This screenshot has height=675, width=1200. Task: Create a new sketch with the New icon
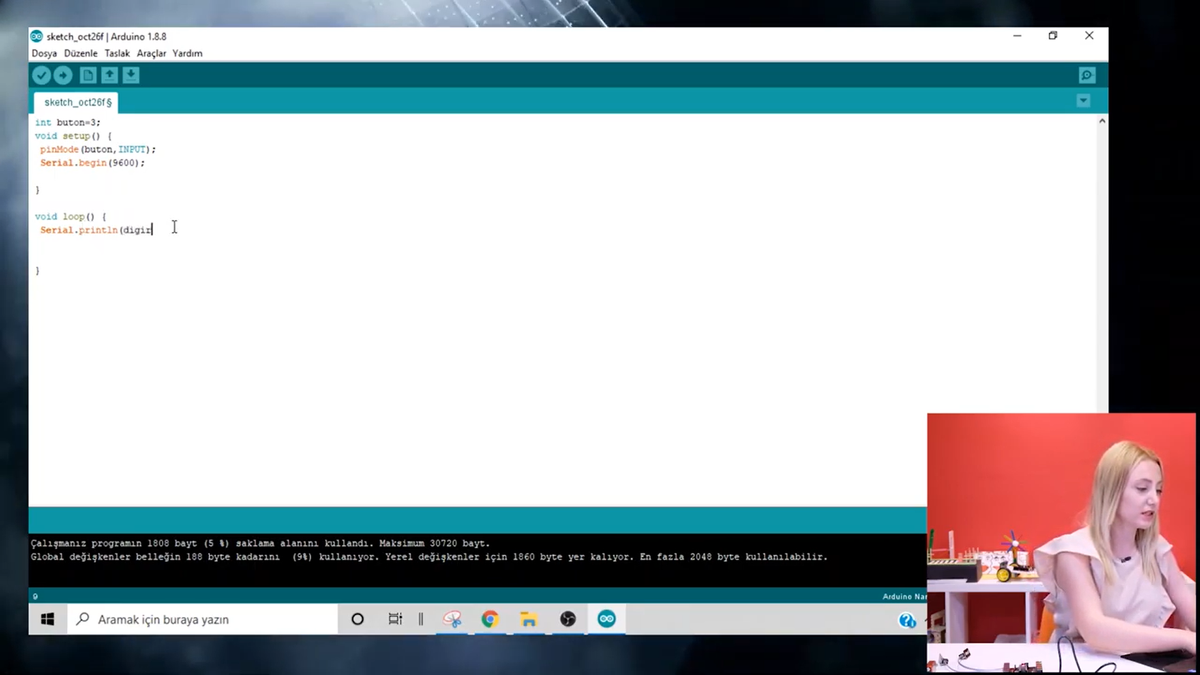pyautogui.click(x=87, y=74)
